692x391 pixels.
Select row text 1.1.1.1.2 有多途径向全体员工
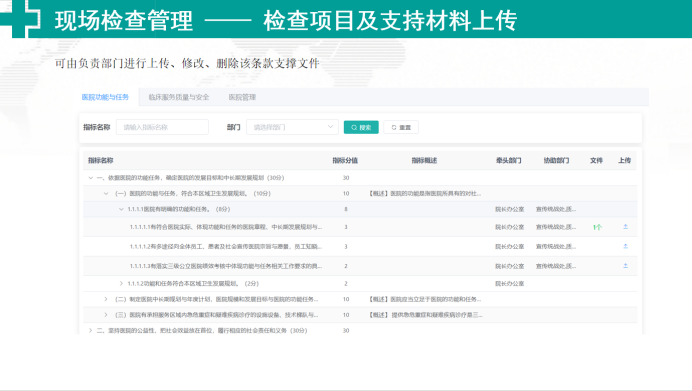tap(226, 246)
